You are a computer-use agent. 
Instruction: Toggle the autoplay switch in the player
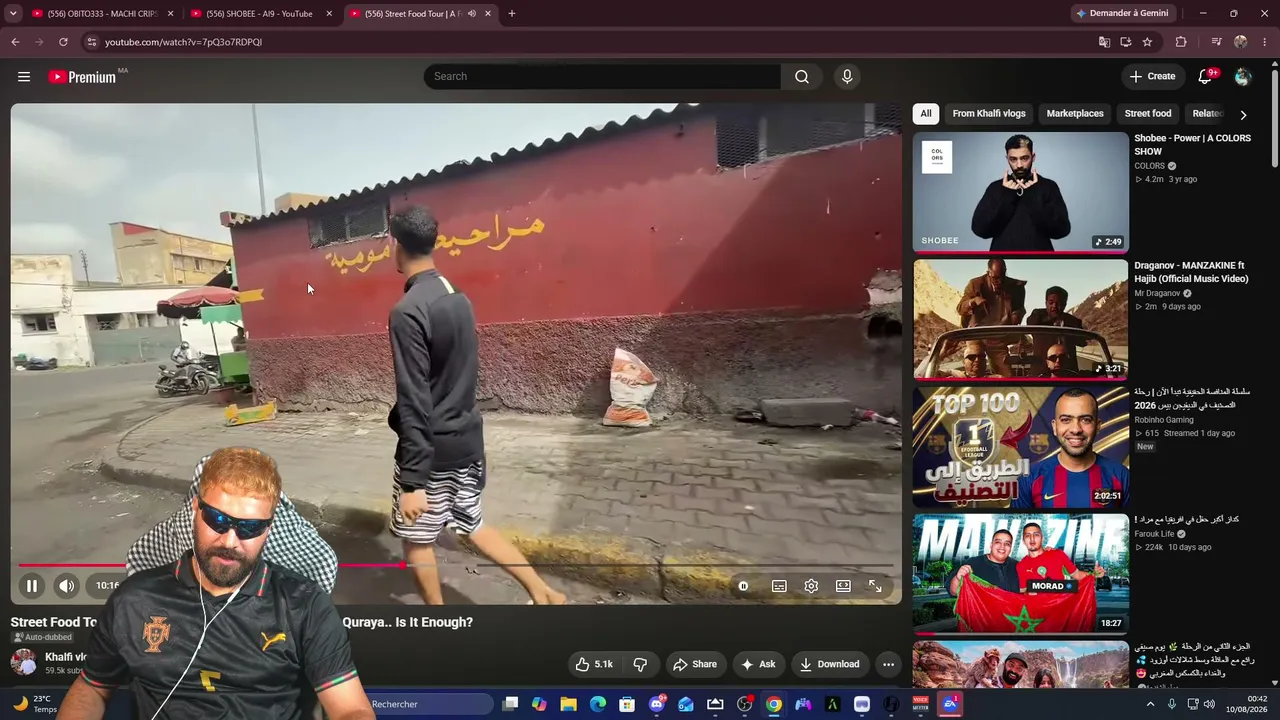[x=743, y=586]
